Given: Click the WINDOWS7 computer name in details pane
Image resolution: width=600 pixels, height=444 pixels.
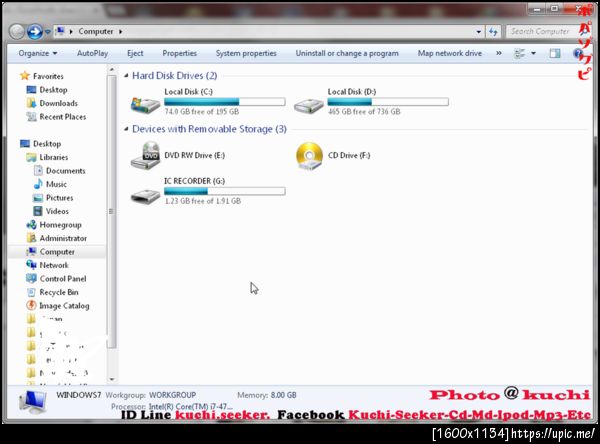Looking at the screenshot, I should click(78, 395).
